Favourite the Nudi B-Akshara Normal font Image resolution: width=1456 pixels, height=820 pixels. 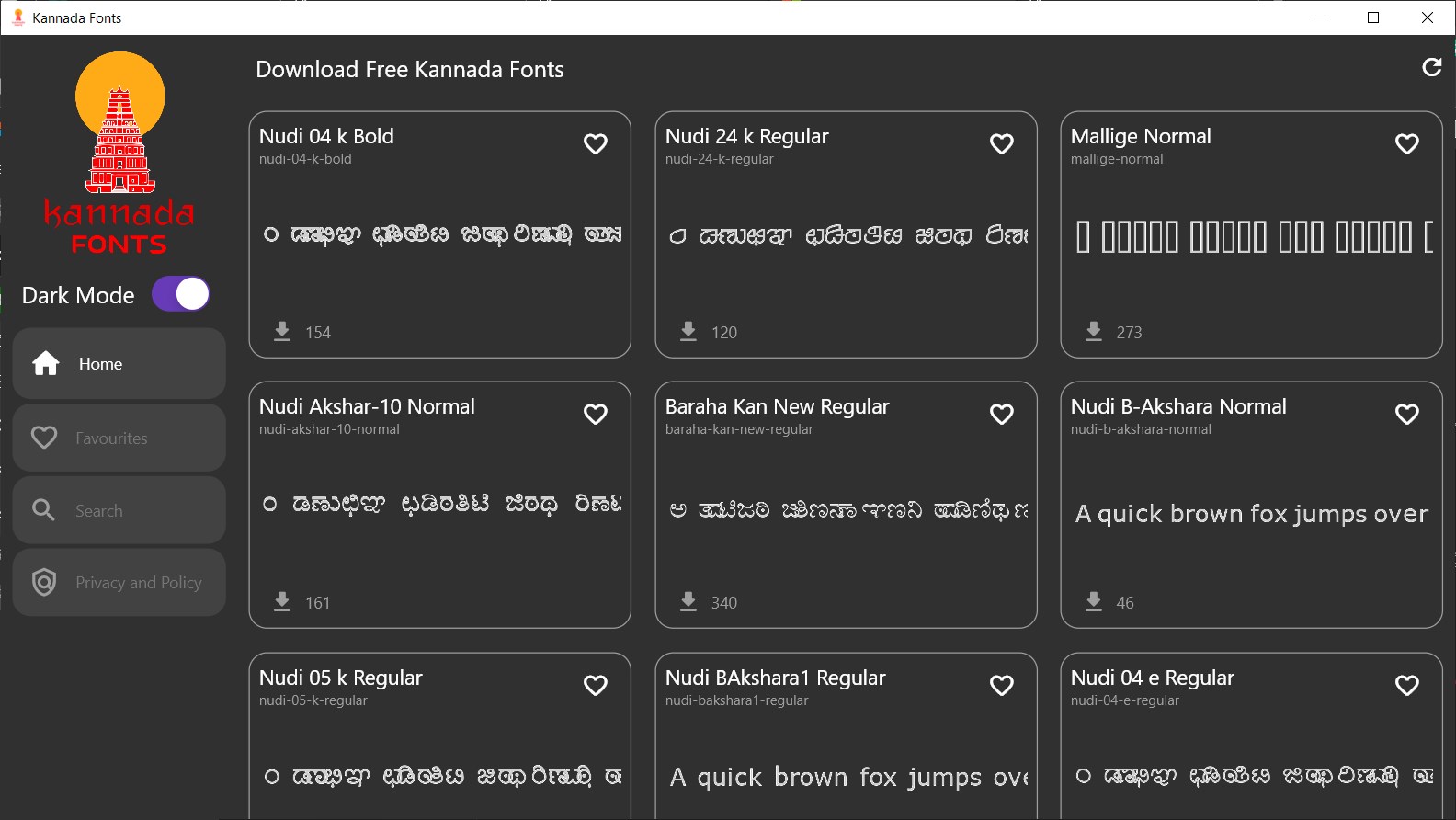pos(1407,415)
